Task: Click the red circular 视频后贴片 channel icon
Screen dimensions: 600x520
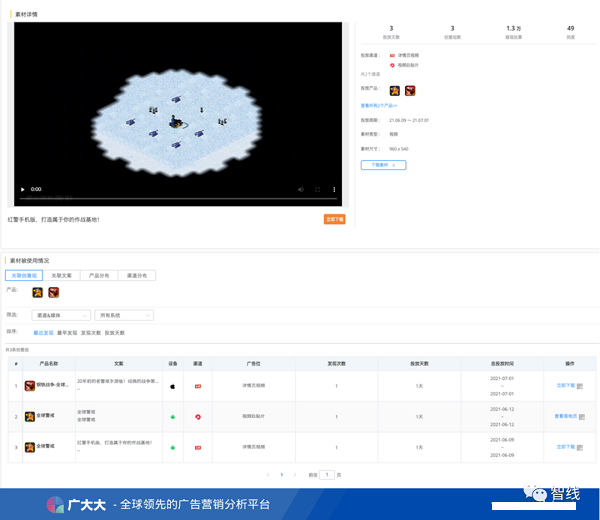Action: (392, 65)
